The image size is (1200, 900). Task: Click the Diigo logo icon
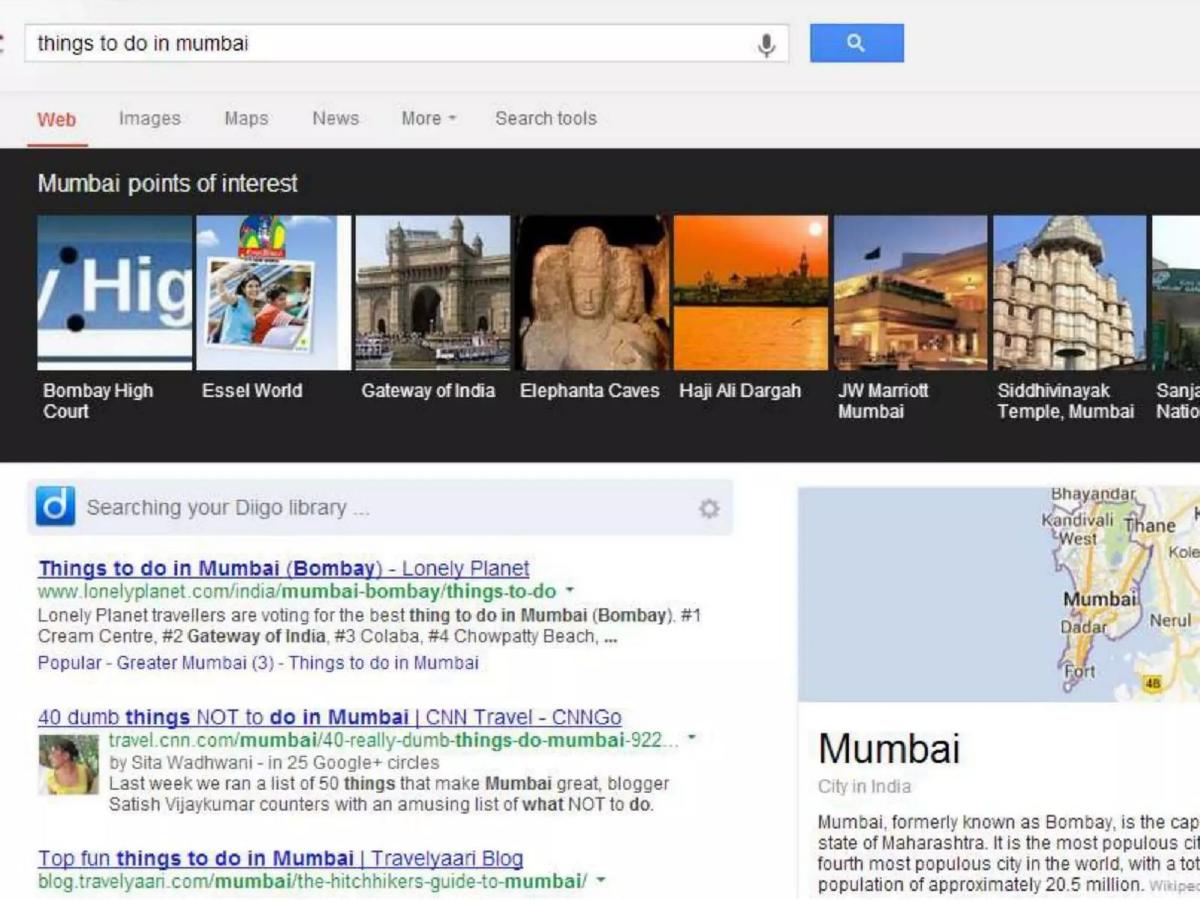[x=56, y=506]
